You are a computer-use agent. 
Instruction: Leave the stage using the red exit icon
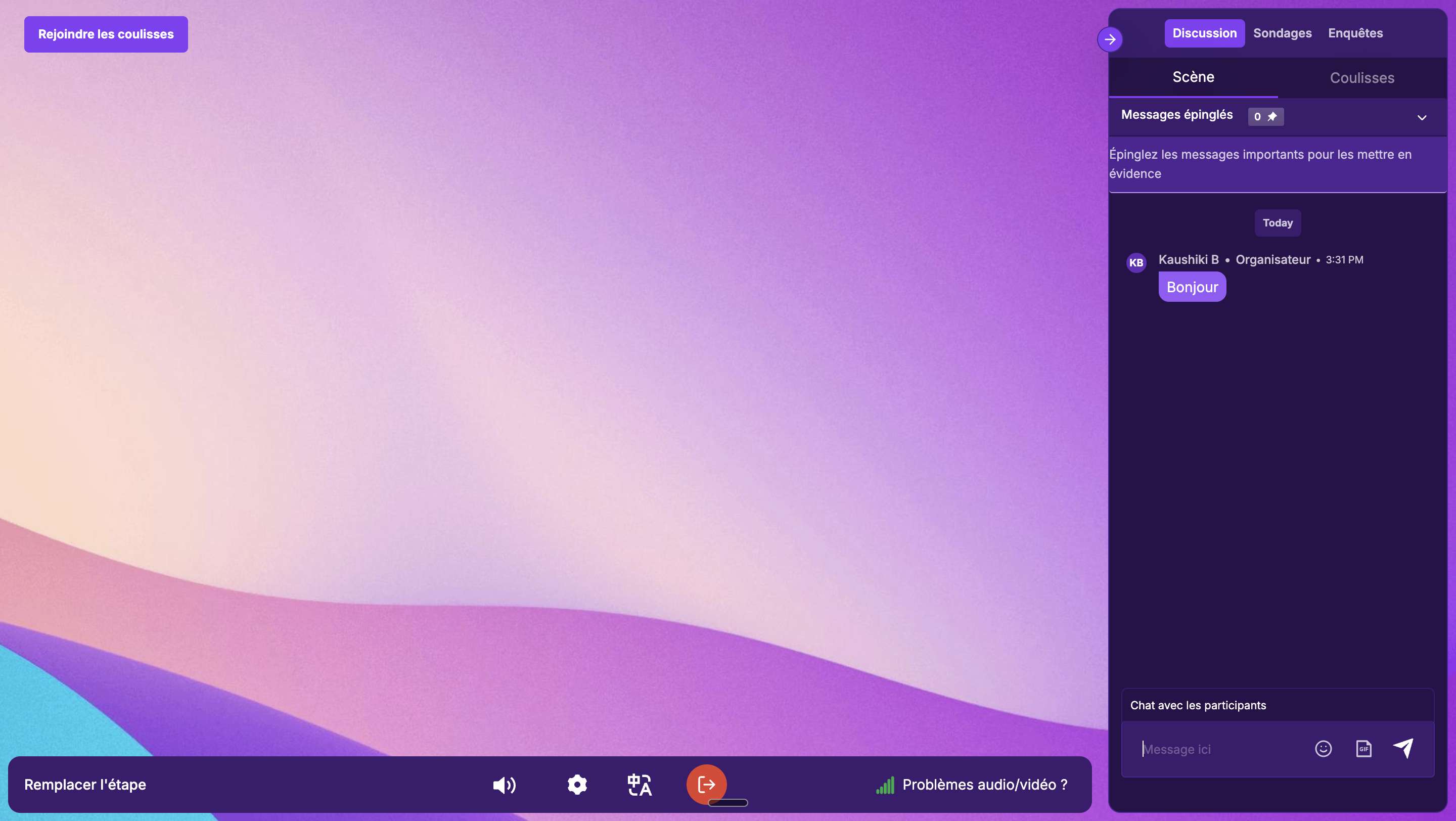(x=706, y=784)
